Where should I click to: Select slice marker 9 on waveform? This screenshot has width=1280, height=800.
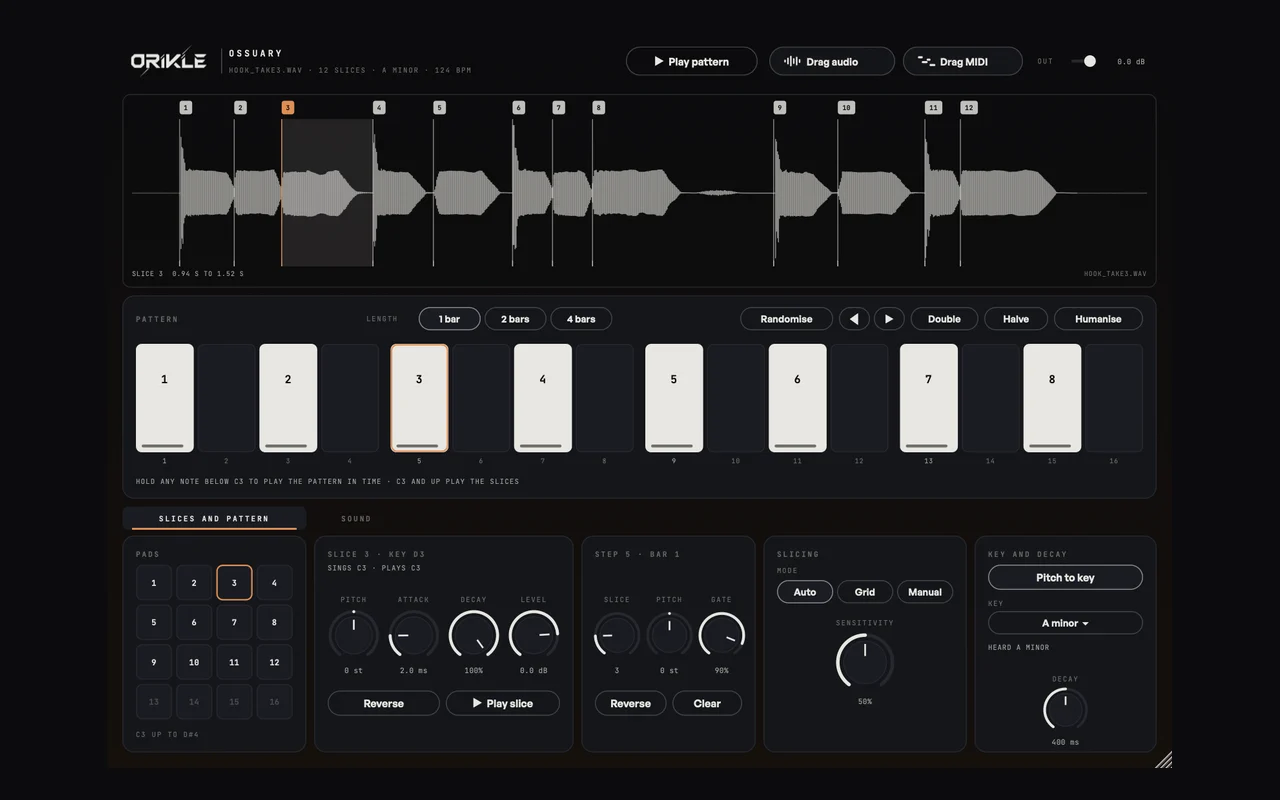click(780, 107)
